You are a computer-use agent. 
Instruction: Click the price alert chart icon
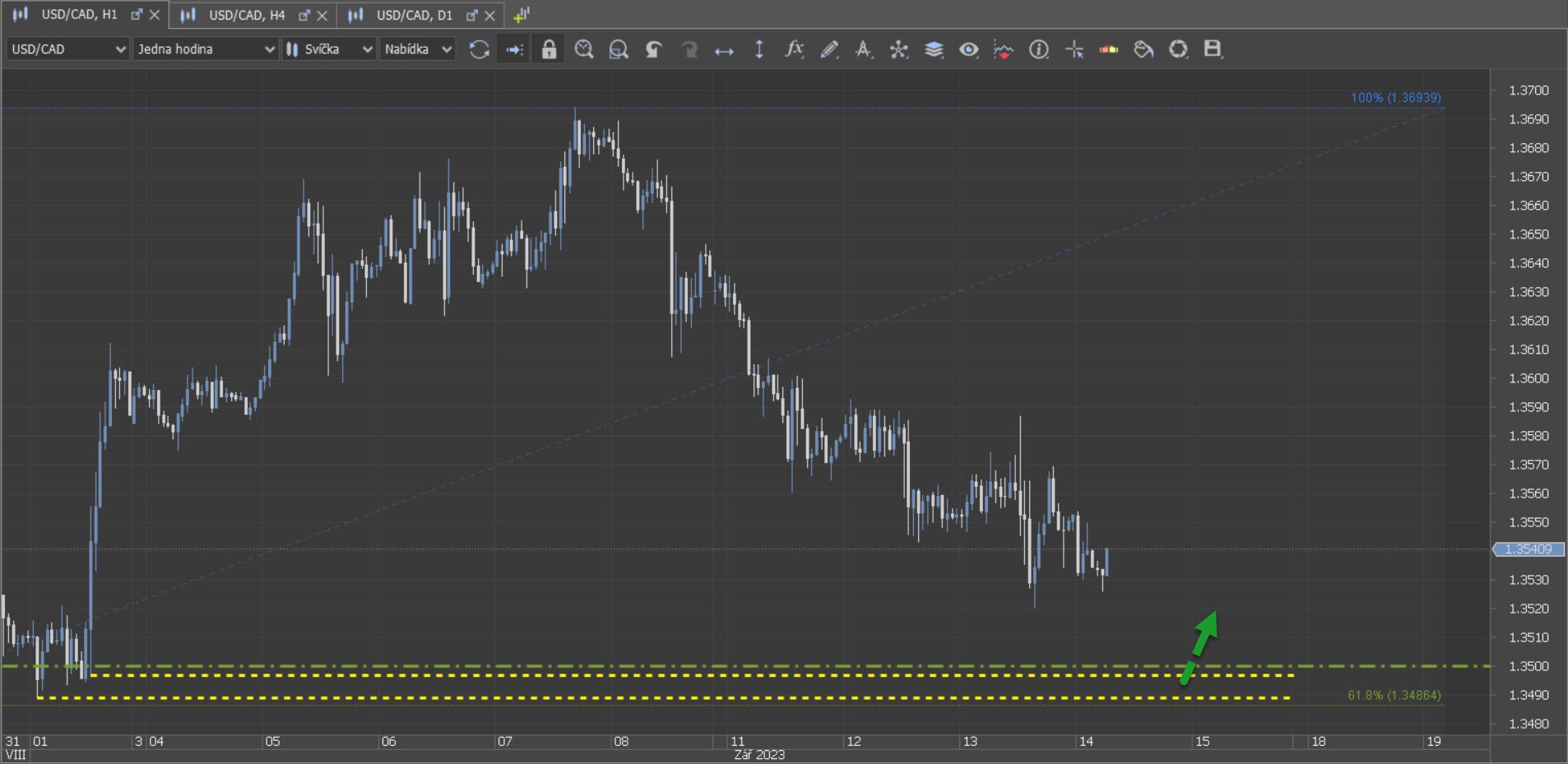click(1004, 49)
